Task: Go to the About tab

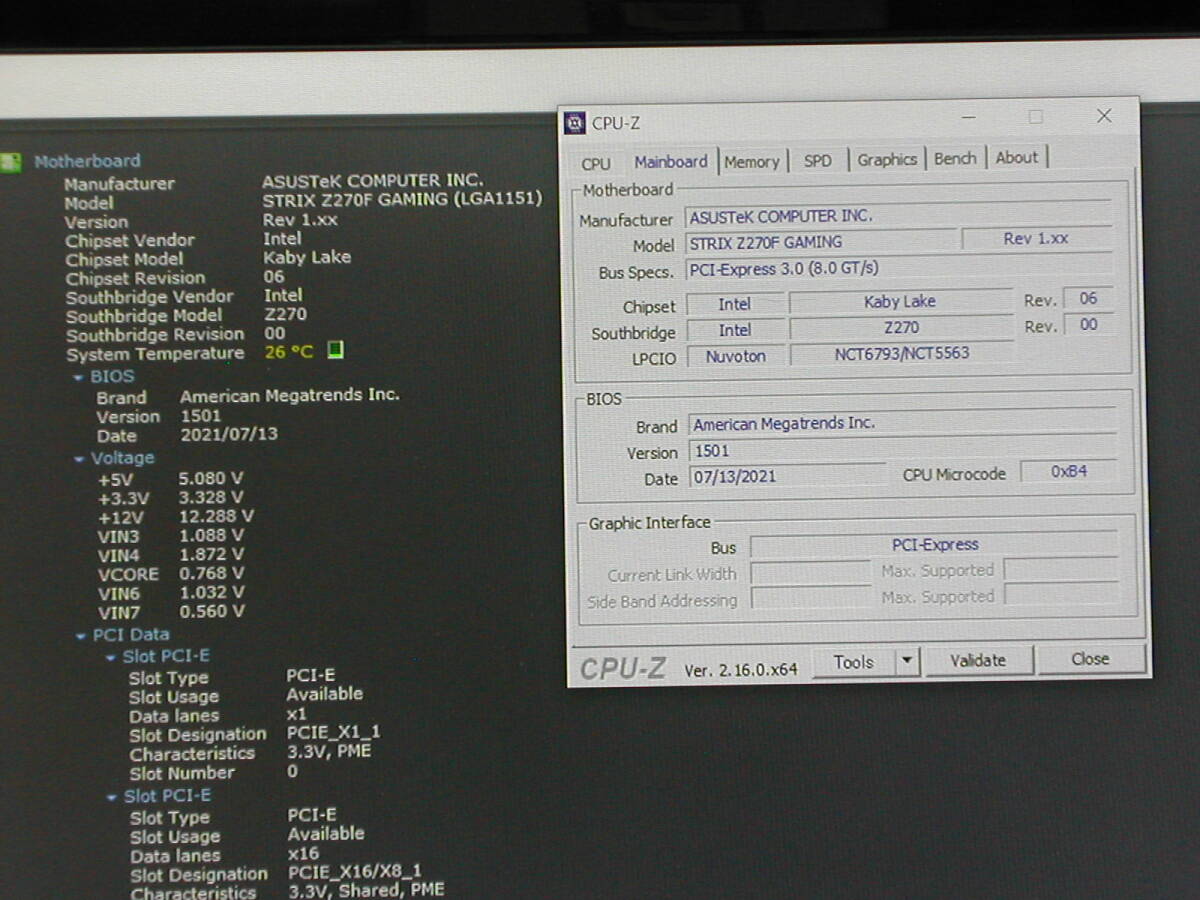Action: pos(1017,157)
